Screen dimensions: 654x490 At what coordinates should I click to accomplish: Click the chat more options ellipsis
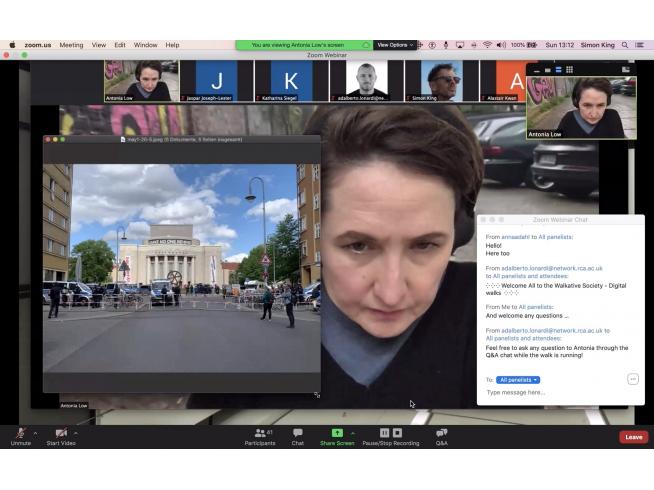coord(633,379)
